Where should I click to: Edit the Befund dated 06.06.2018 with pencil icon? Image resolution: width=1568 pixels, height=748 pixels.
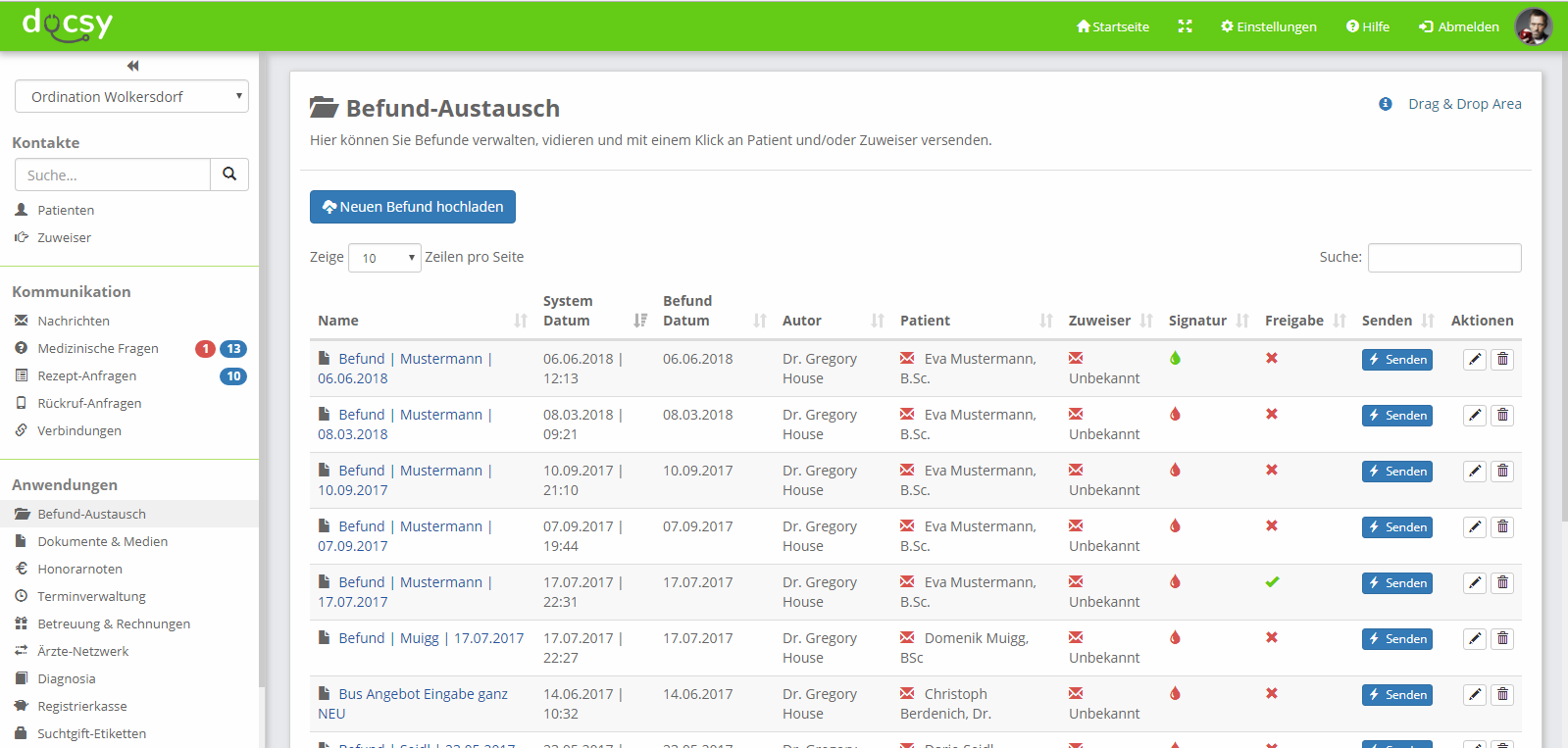tap(1475, 360)
